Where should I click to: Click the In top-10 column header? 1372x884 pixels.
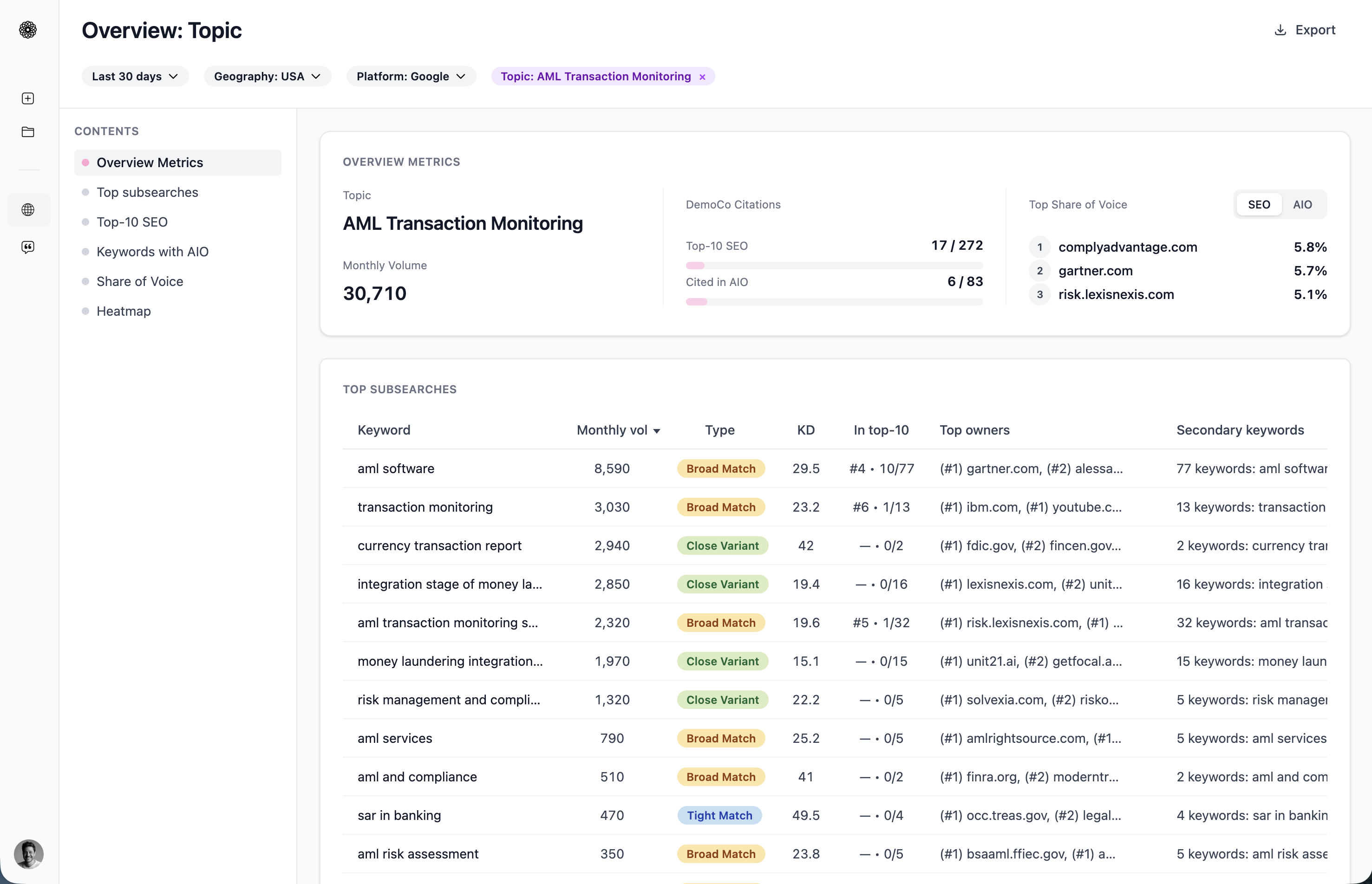(x=881, y=430)
